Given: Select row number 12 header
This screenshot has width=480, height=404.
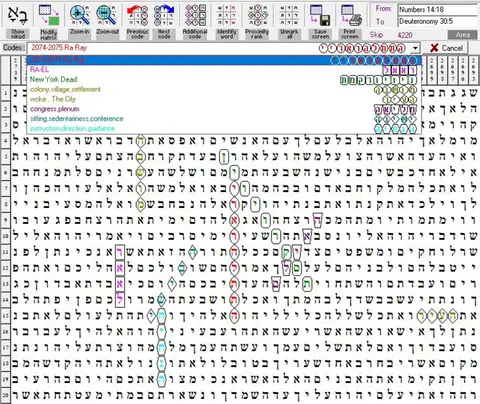Looking at the screenshot, I should pos(6,268).
